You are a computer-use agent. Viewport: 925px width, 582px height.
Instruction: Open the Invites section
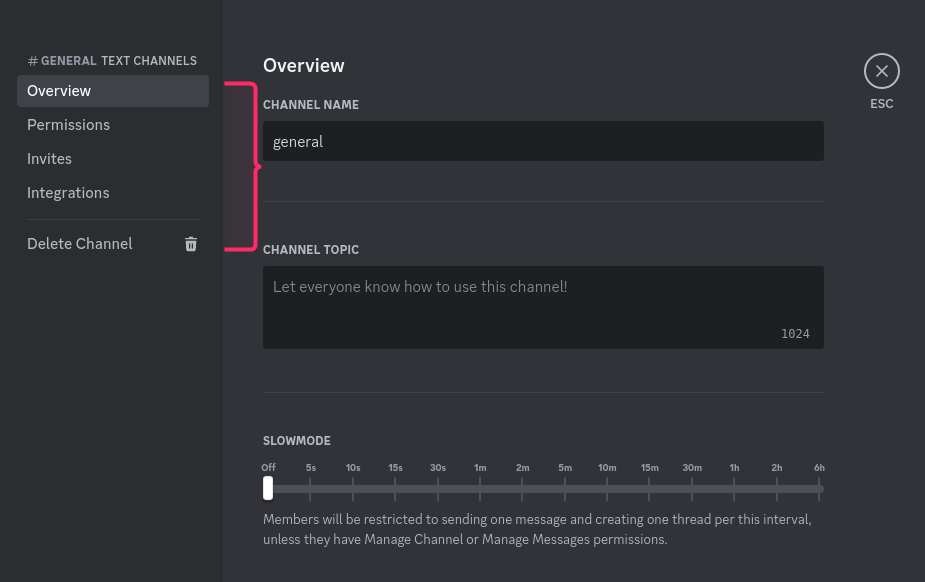tap(49, 159)
